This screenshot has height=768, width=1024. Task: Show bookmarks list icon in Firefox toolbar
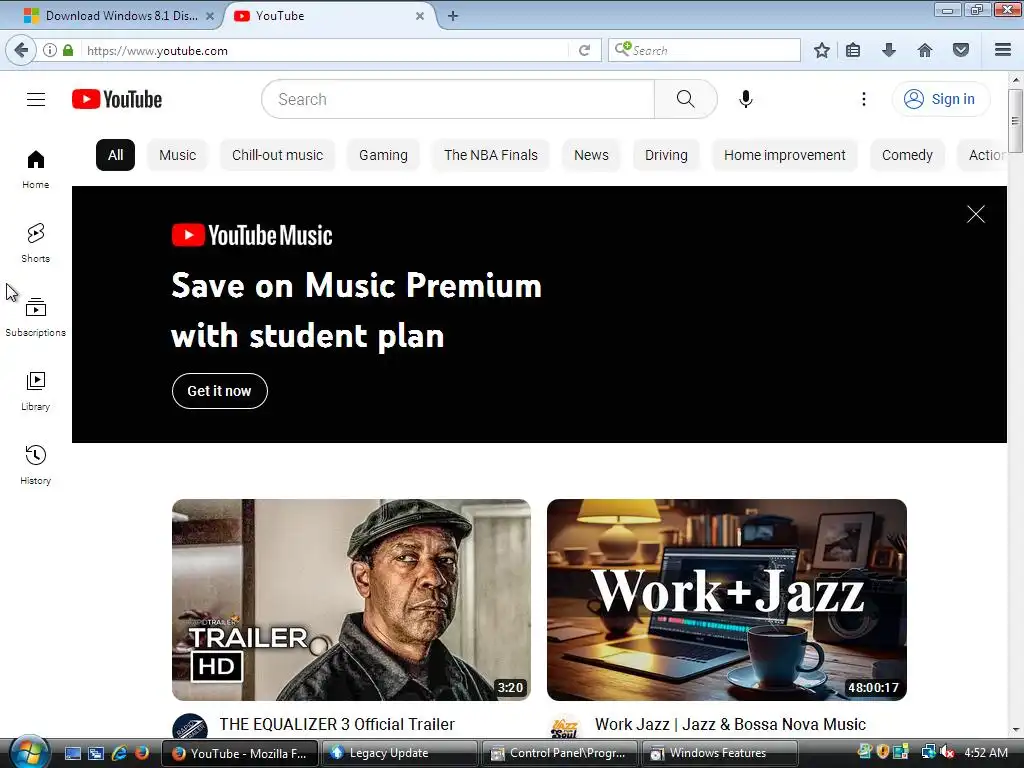coord(853,50)
